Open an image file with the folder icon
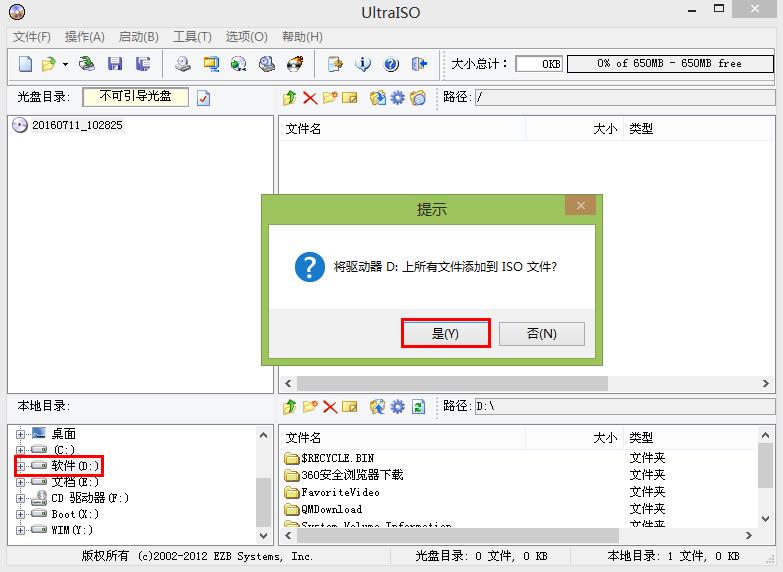 click(49, 64)
